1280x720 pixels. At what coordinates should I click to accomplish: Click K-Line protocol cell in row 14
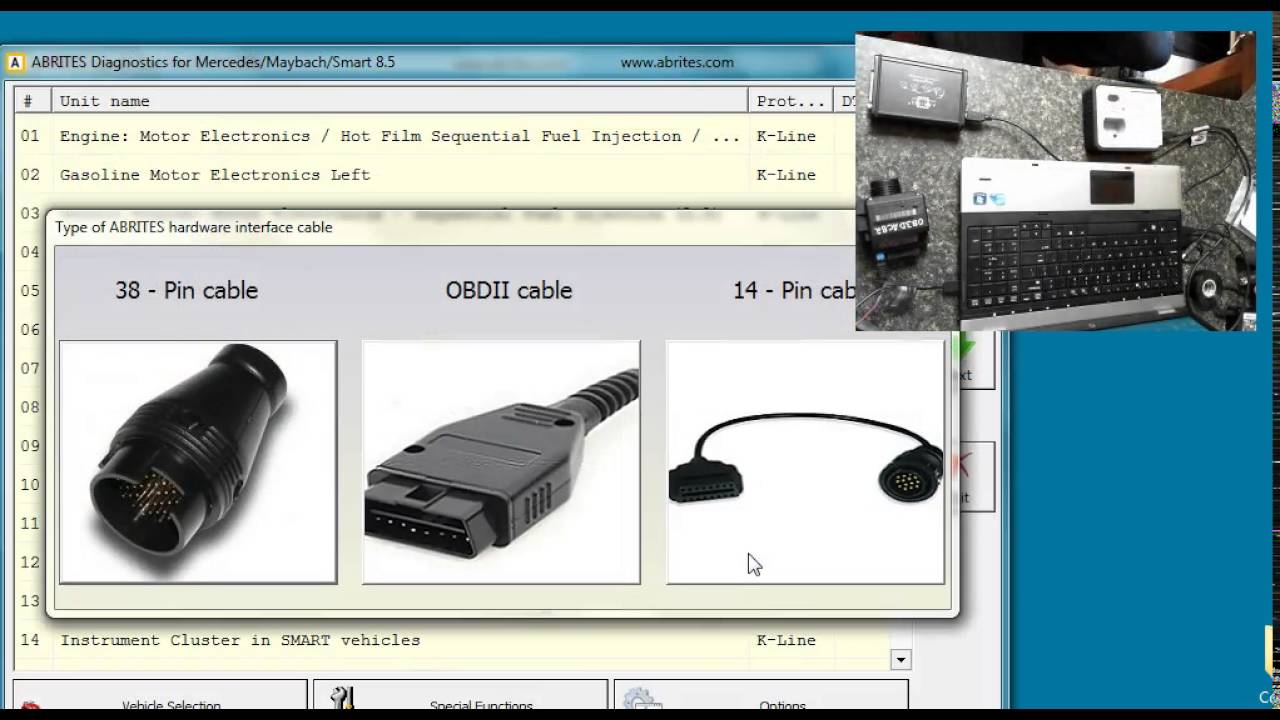[x=786, y=640]
